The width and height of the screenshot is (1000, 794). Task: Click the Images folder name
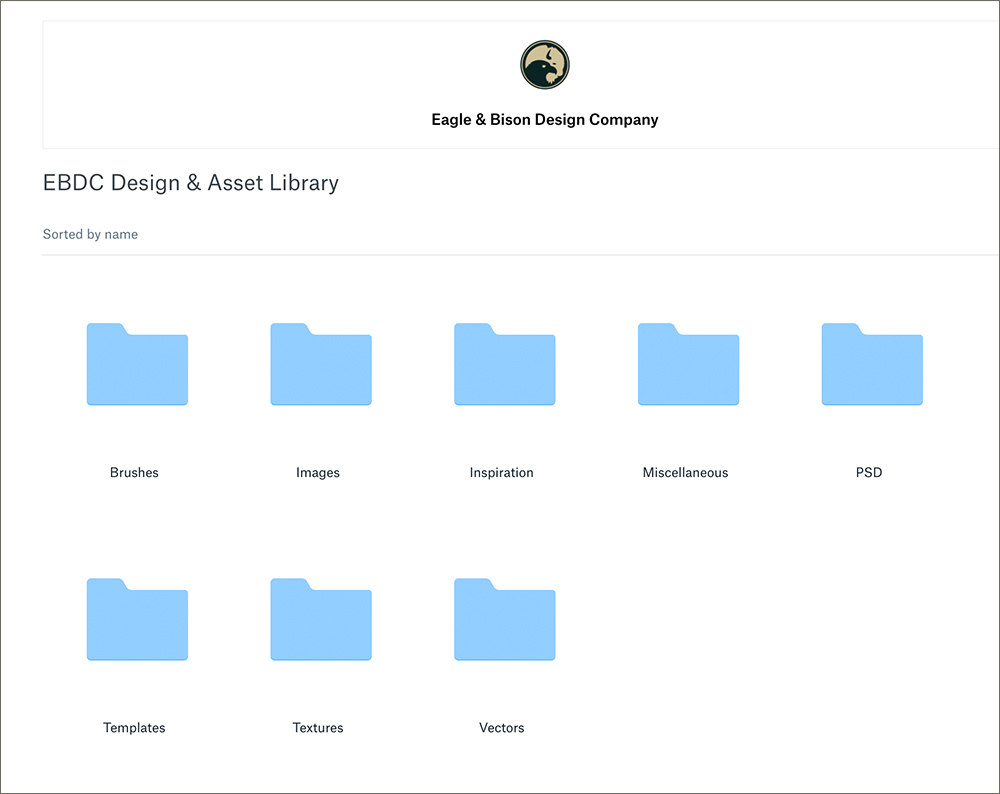[x=318, y=473]
